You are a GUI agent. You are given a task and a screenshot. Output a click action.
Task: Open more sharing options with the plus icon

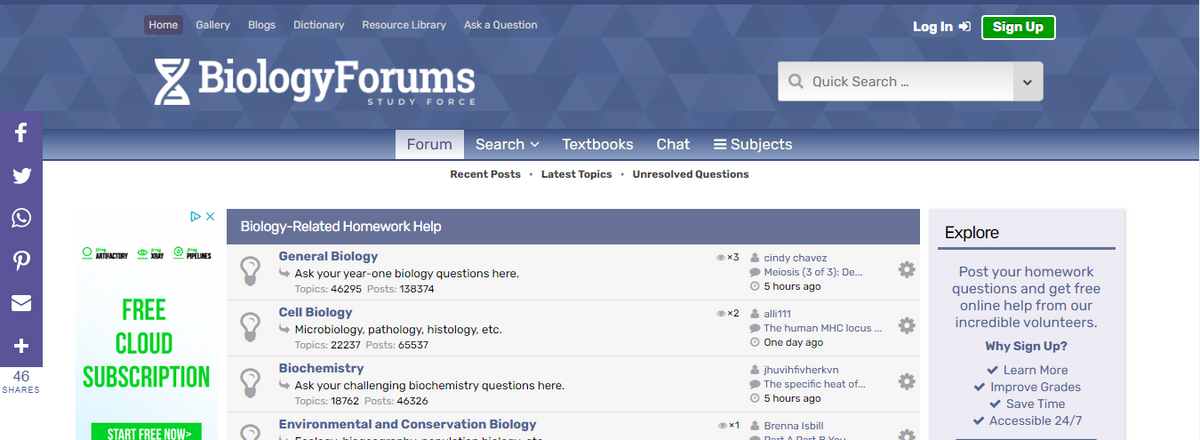pos(21,347)
